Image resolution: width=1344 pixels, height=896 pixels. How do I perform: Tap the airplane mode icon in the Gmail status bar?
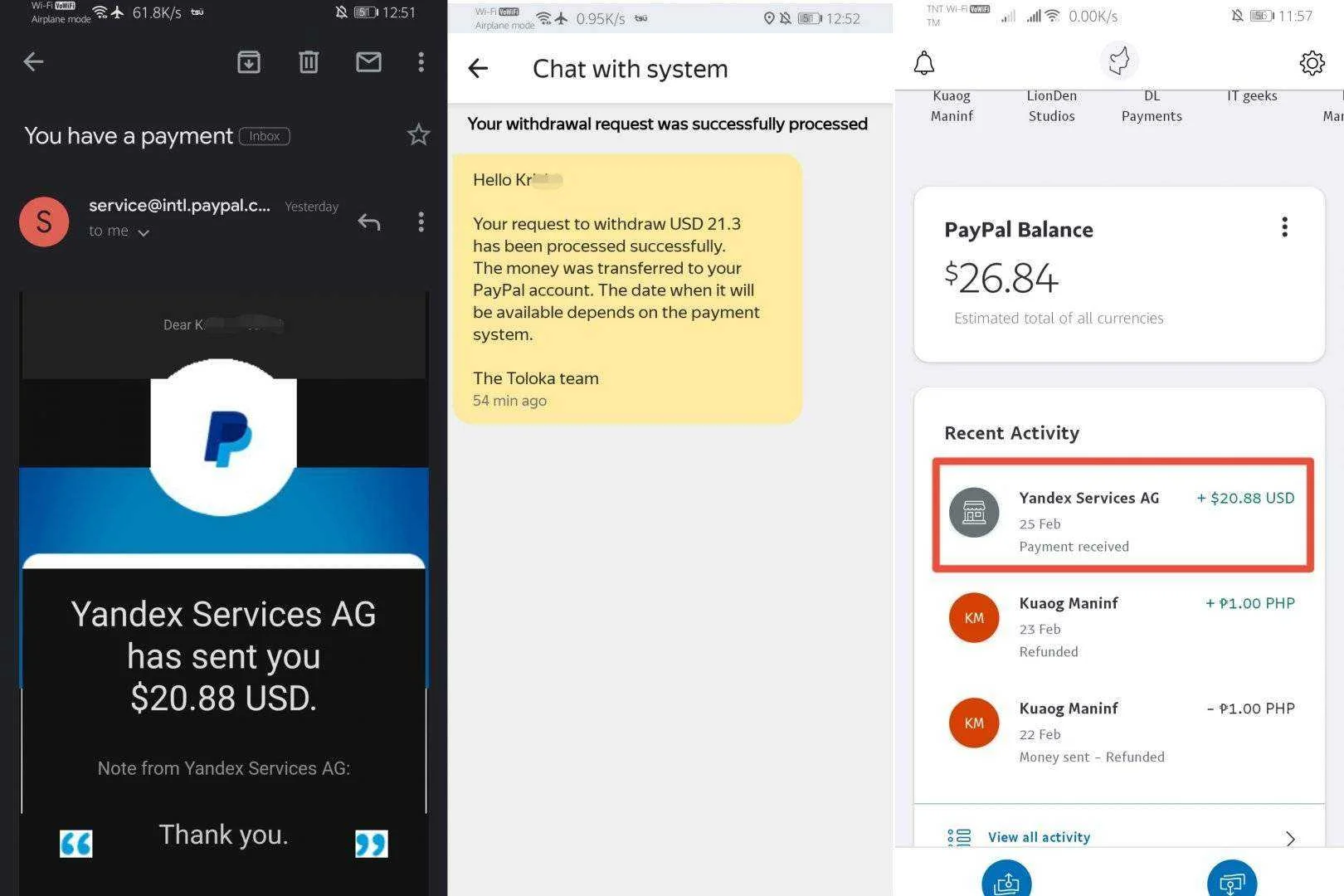[x=117, y=12]
